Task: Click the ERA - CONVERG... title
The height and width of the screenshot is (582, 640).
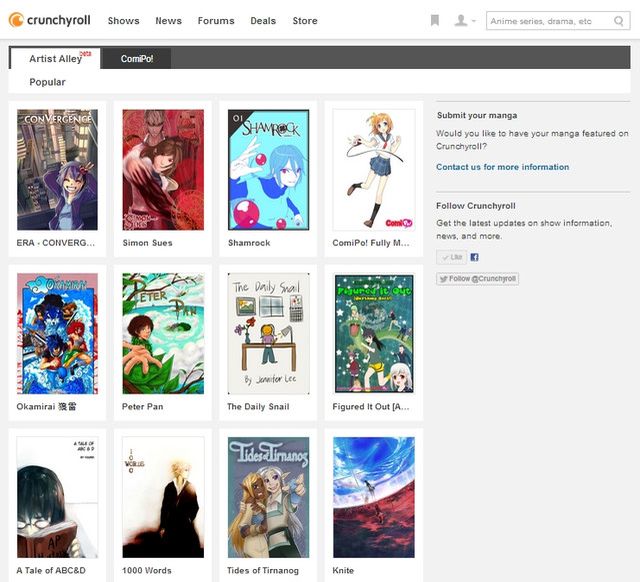Action: 56,243
